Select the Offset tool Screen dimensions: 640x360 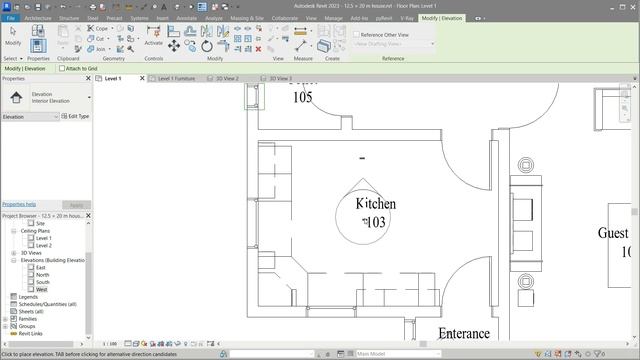click(190, 31)
